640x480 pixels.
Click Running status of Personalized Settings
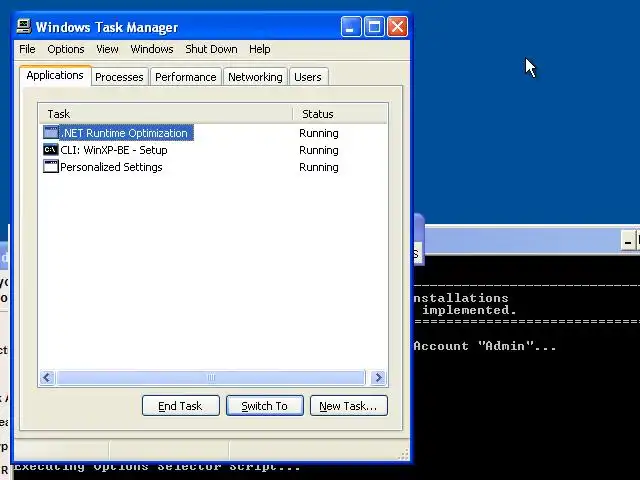(319, 167)
